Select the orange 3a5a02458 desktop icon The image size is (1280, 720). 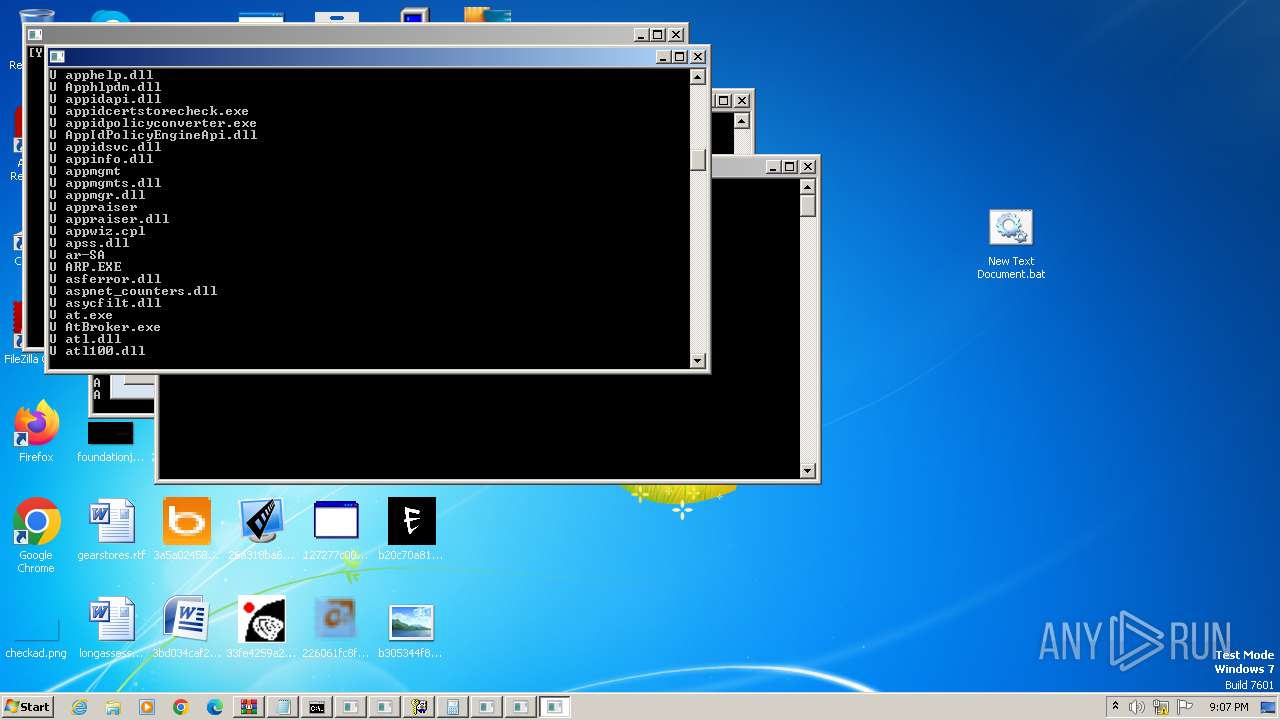click(186, 530)
